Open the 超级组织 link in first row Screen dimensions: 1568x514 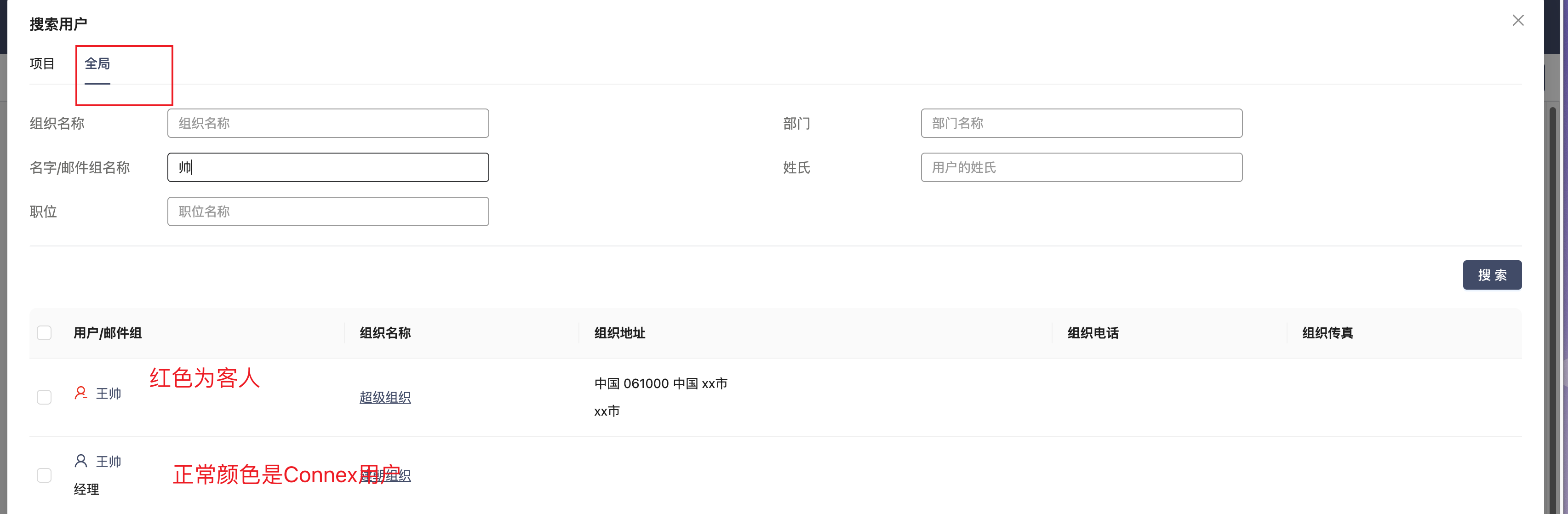point(385,397)
